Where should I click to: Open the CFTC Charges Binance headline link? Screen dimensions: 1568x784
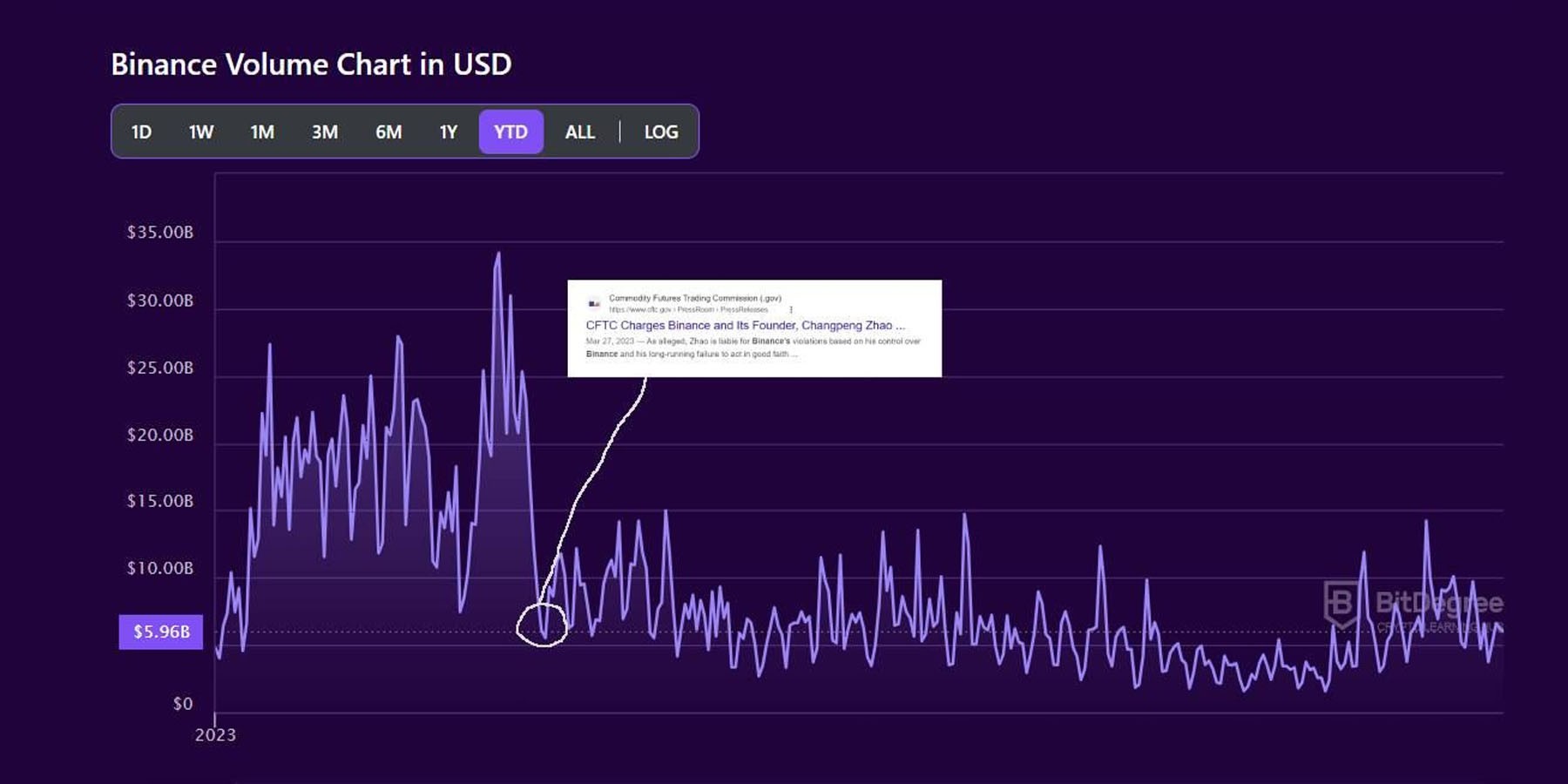(745, 326)
